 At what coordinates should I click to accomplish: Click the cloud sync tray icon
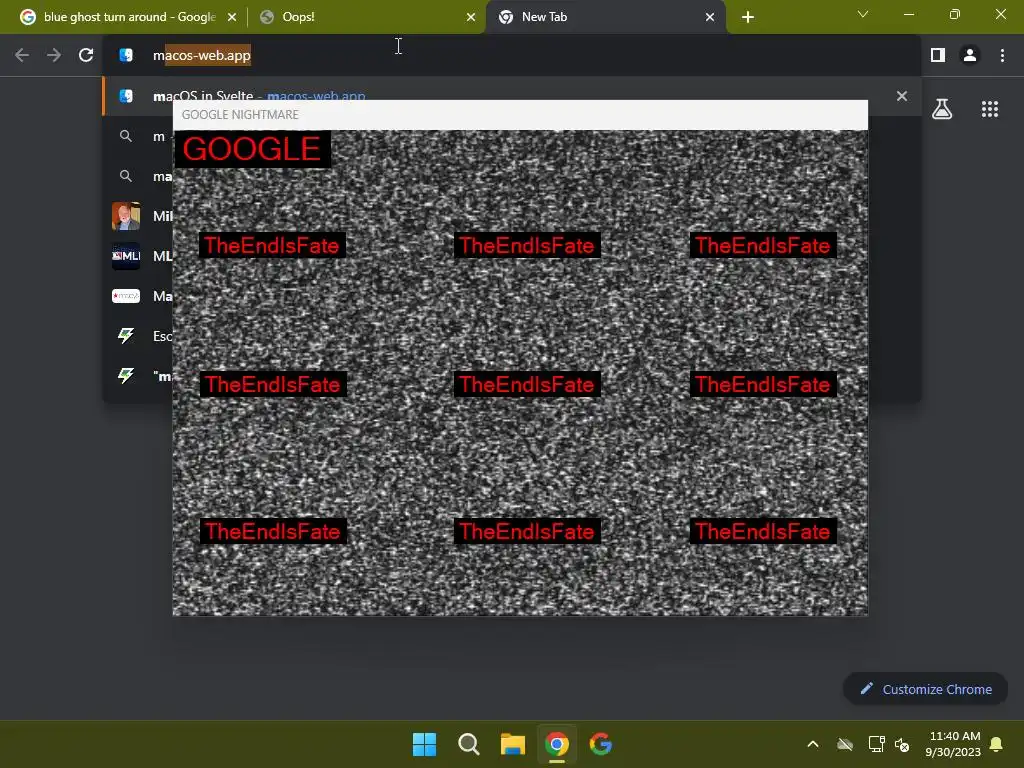click(x=845, y=744)
